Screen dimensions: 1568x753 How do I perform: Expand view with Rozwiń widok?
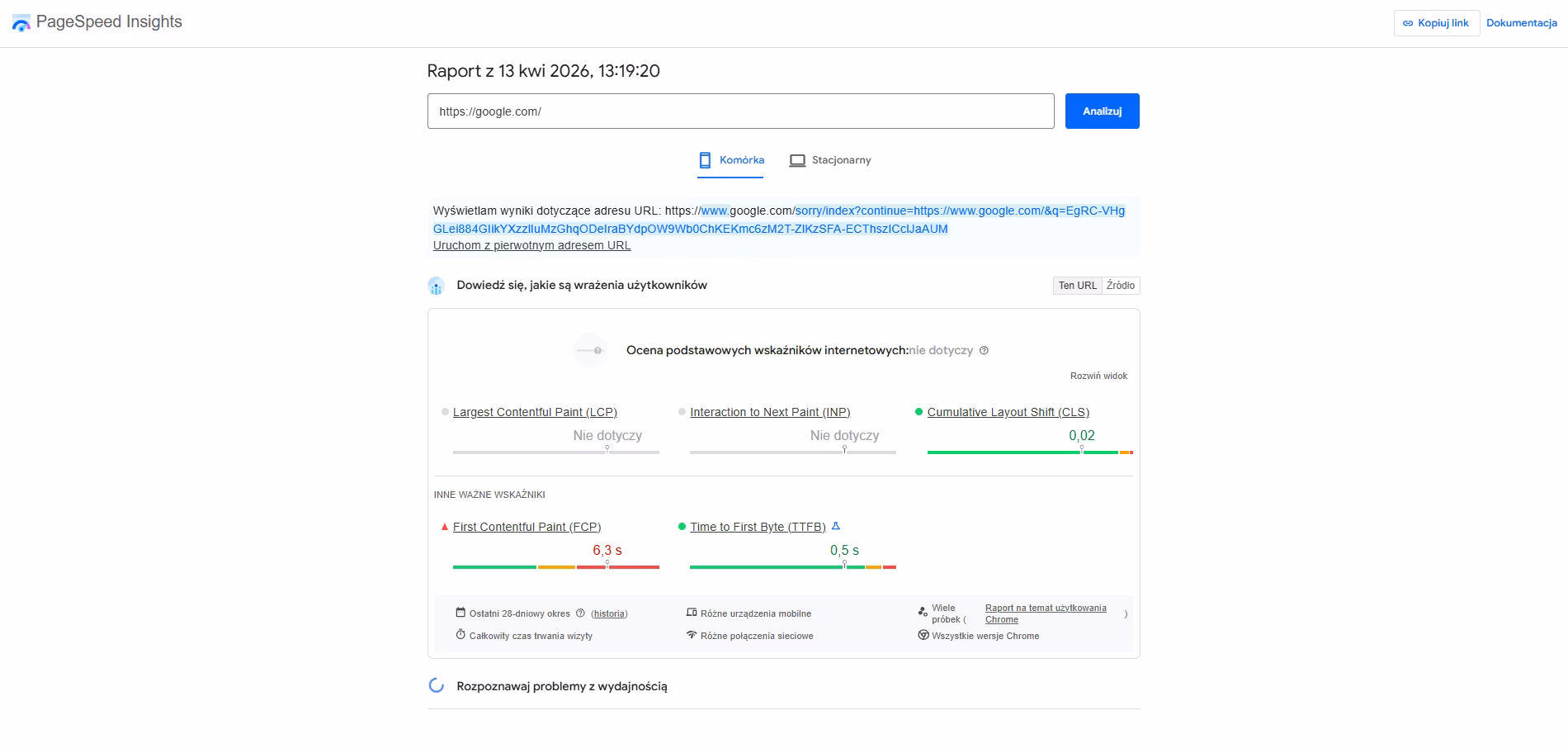click(1098, 376)
